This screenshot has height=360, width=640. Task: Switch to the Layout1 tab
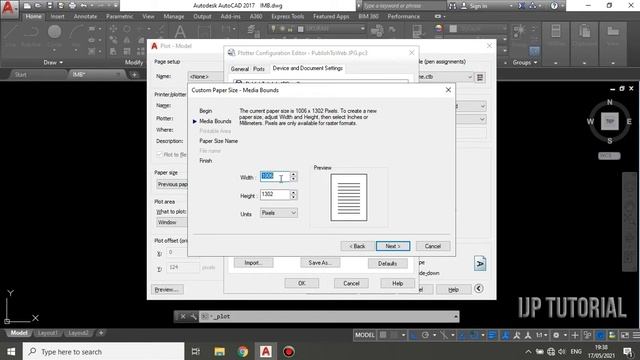[47, 333]
